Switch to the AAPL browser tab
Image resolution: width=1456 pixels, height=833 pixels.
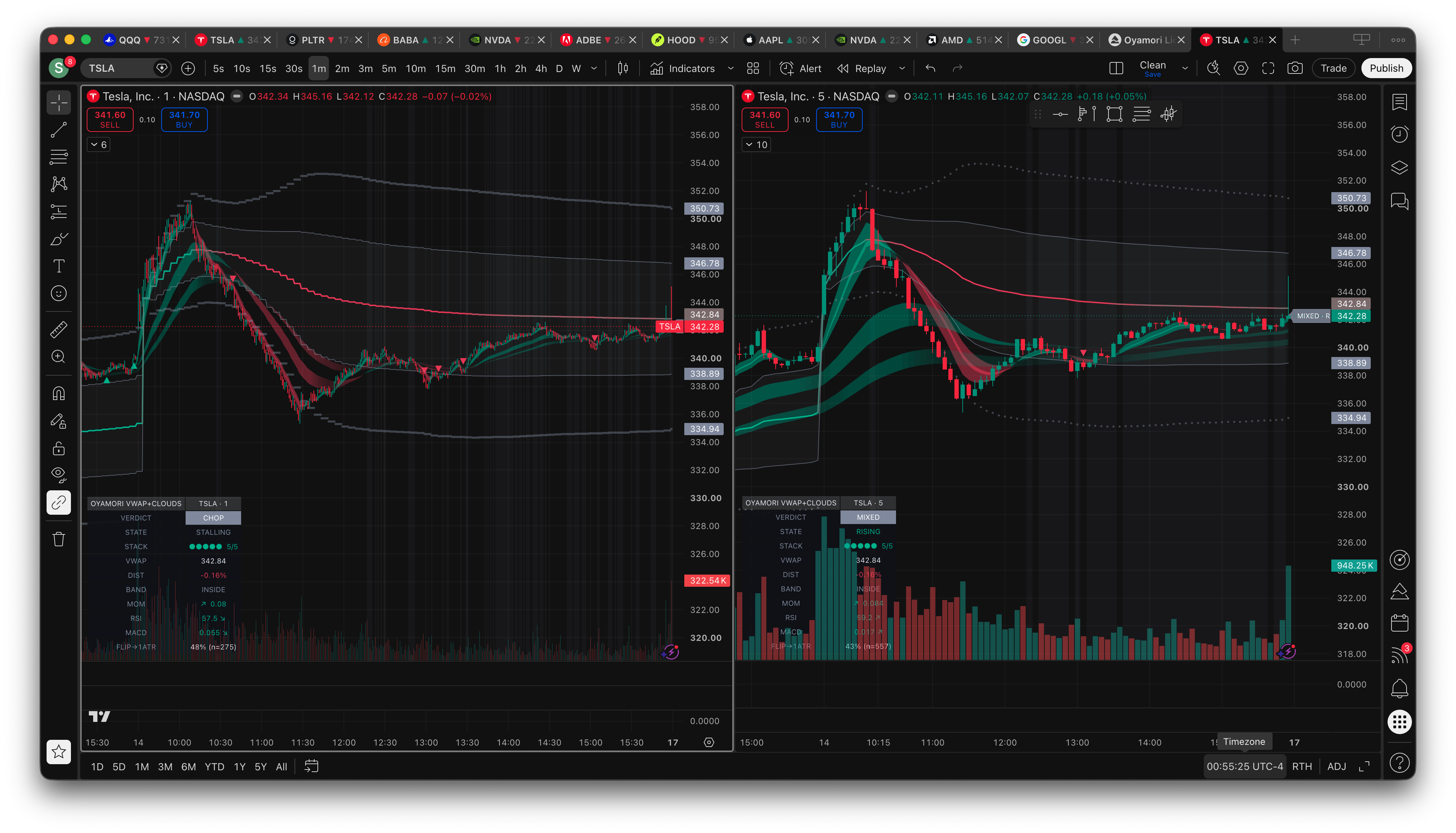pos(781,39)
